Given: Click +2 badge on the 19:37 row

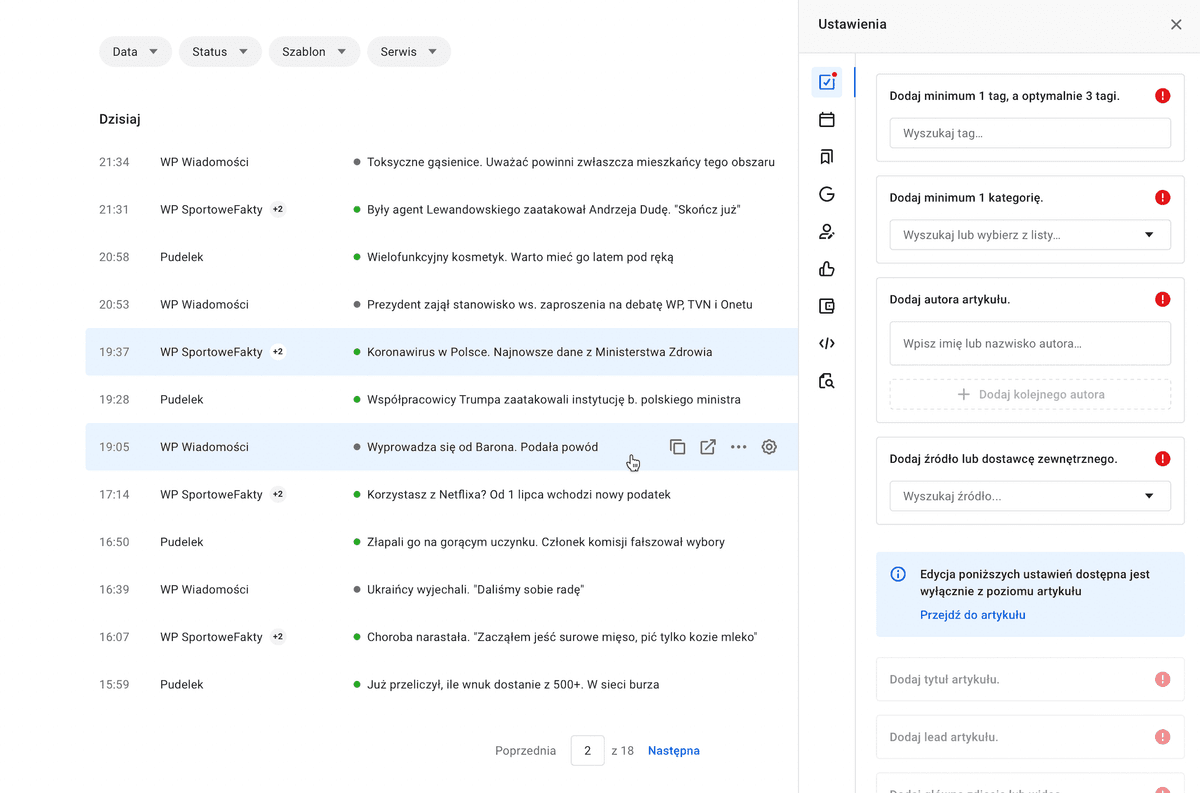Looking at the screenshot, I should pyautogui.click(x=278, y=352).
